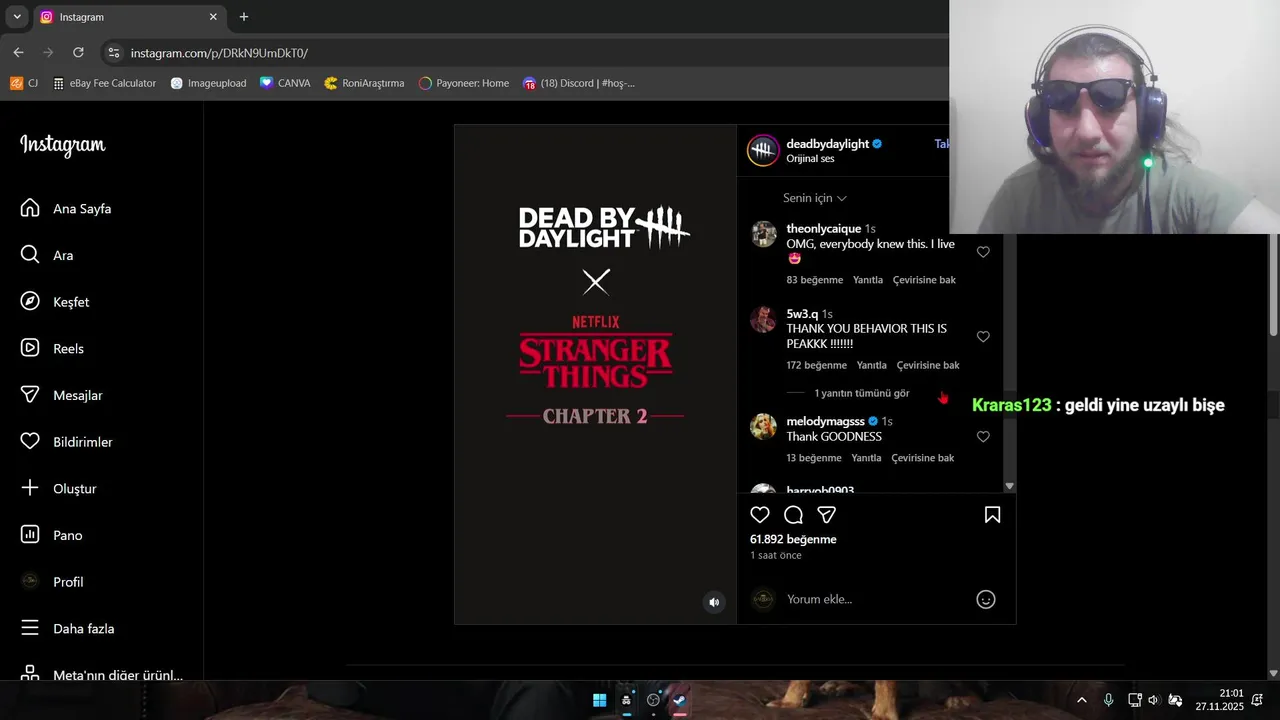Click Oluştur to create a post

coord(59,488)
